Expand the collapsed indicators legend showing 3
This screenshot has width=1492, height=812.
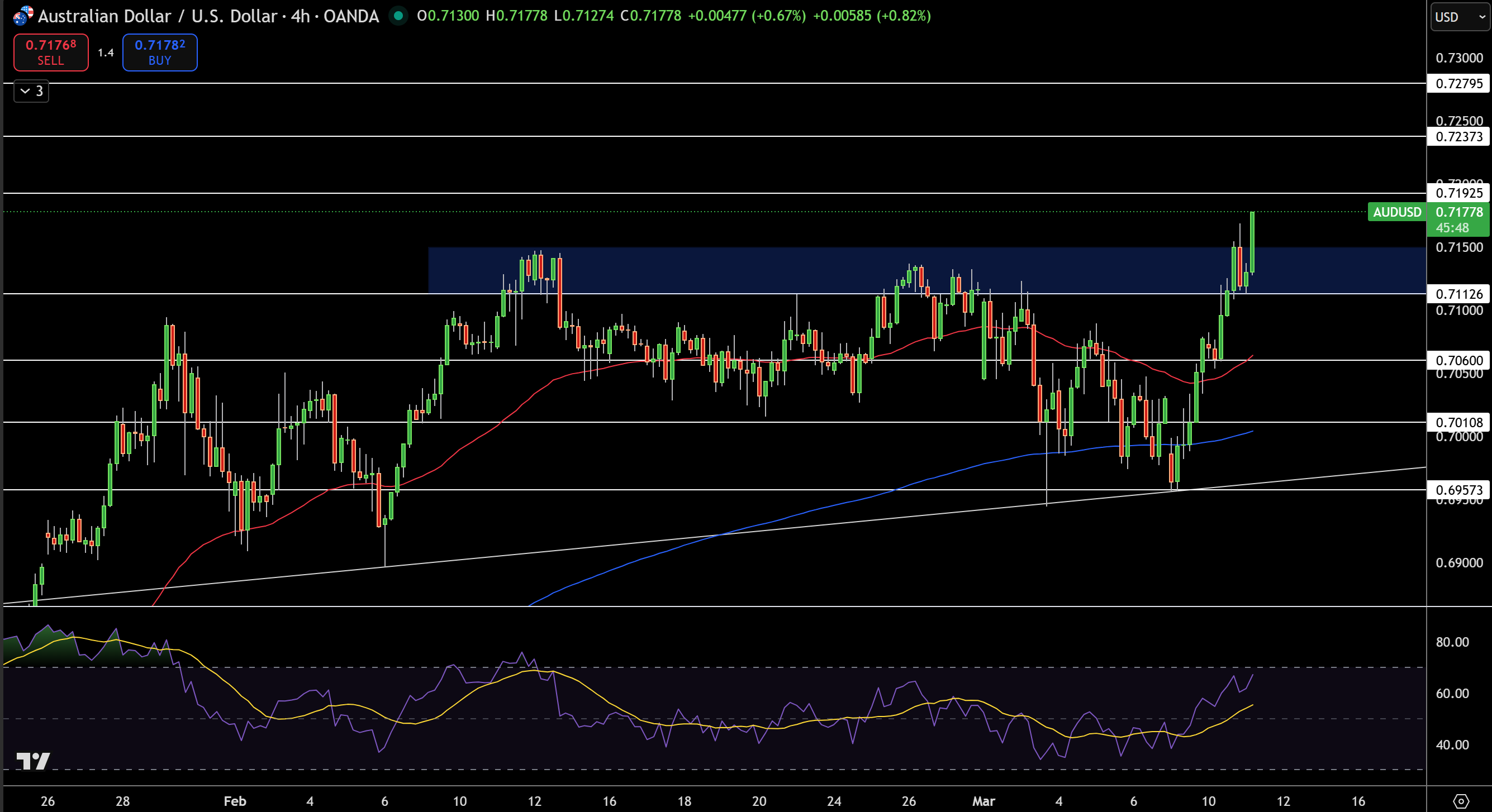31,91
